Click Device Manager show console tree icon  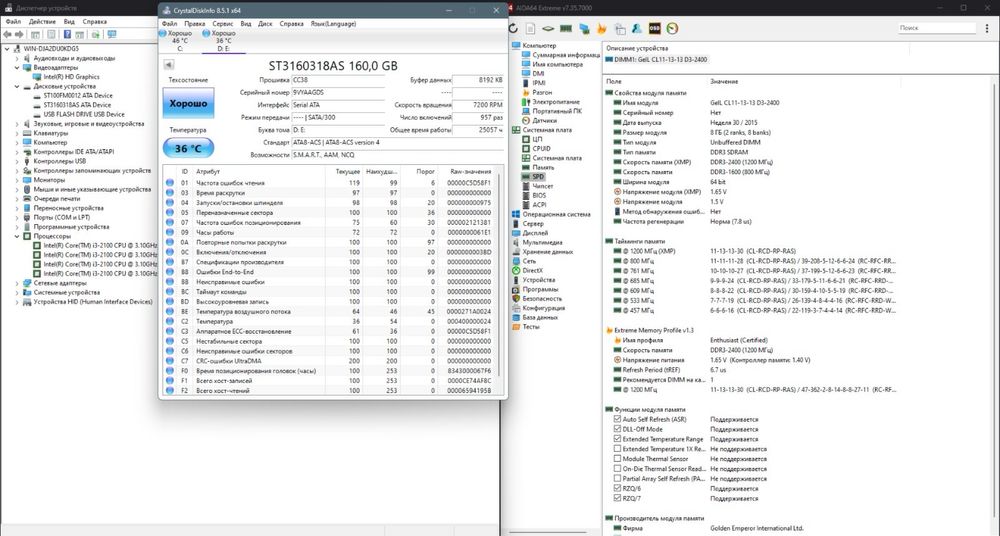click(x=36, y=34)
